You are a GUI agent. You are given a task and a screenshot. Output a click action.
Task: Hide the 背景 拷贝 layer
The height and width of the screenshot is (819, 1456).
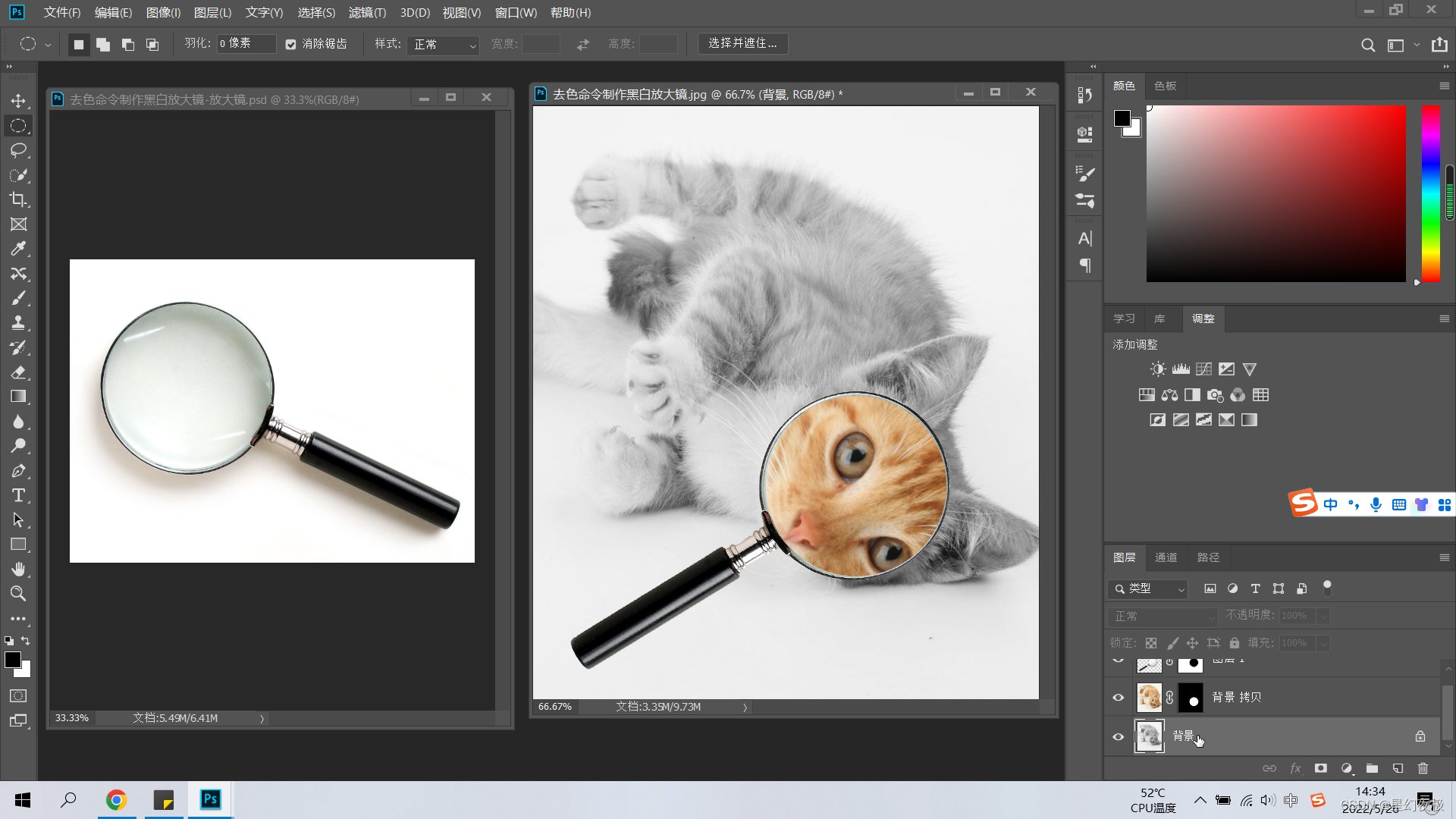pyautogui.click(x=1118, y=698)
